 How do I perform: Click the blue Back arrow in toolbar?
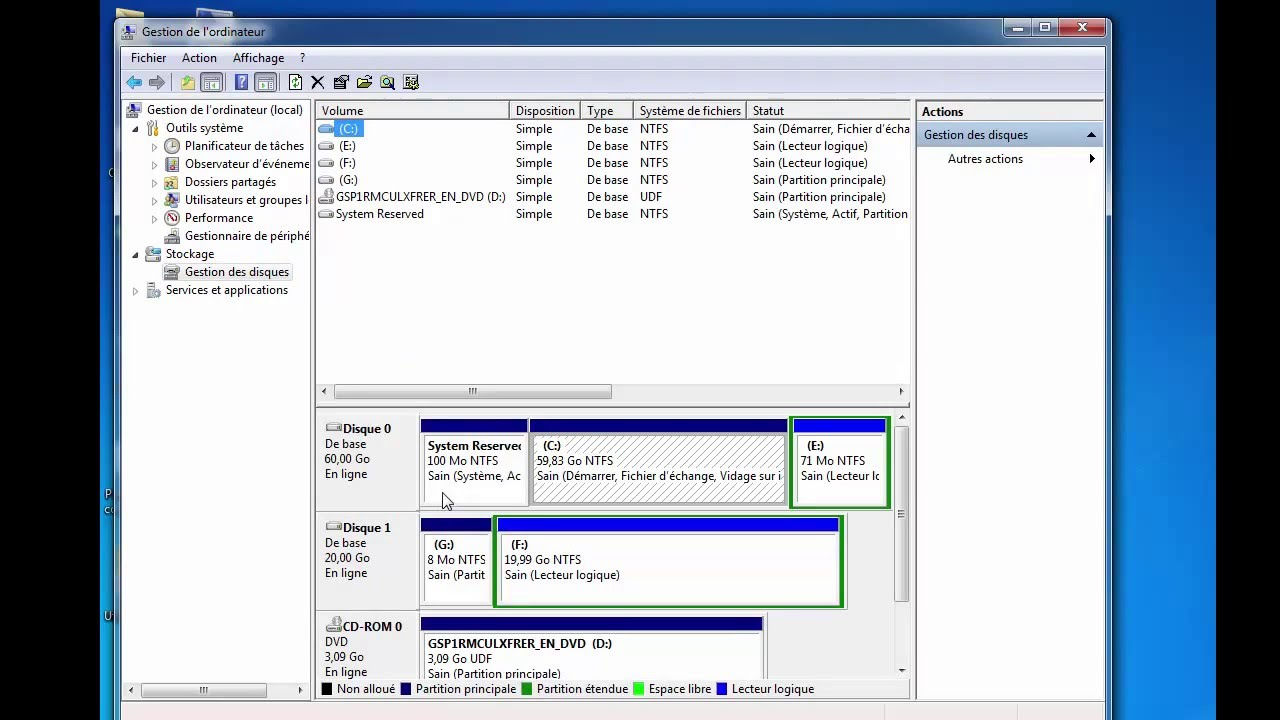click(134, 82)
